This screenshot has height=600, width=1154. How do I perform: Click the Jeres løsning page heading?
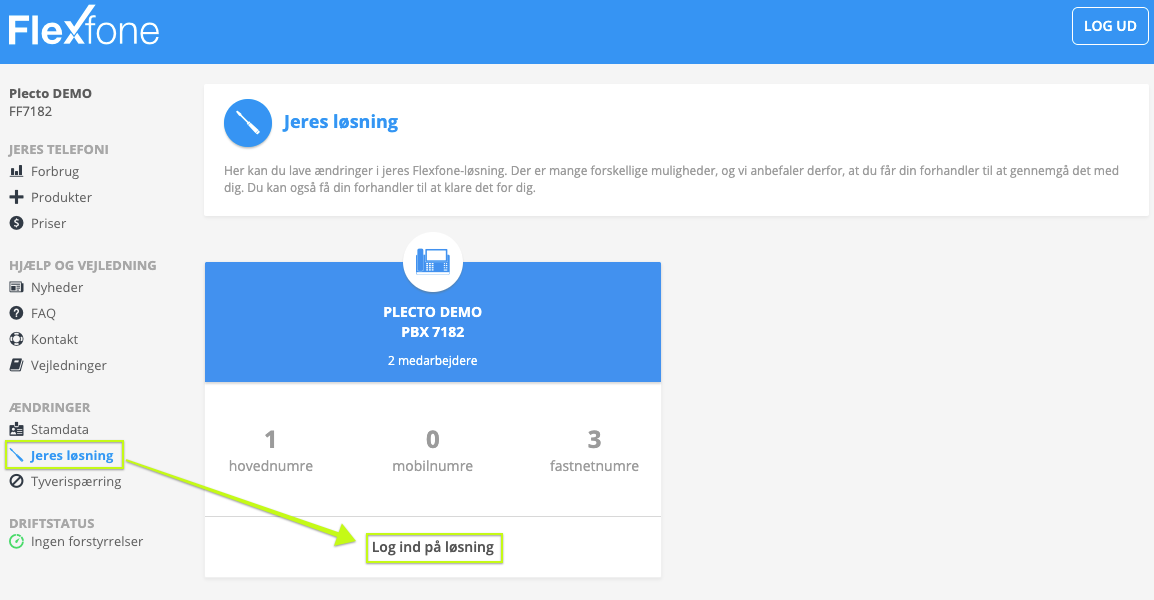coord(341,121)
